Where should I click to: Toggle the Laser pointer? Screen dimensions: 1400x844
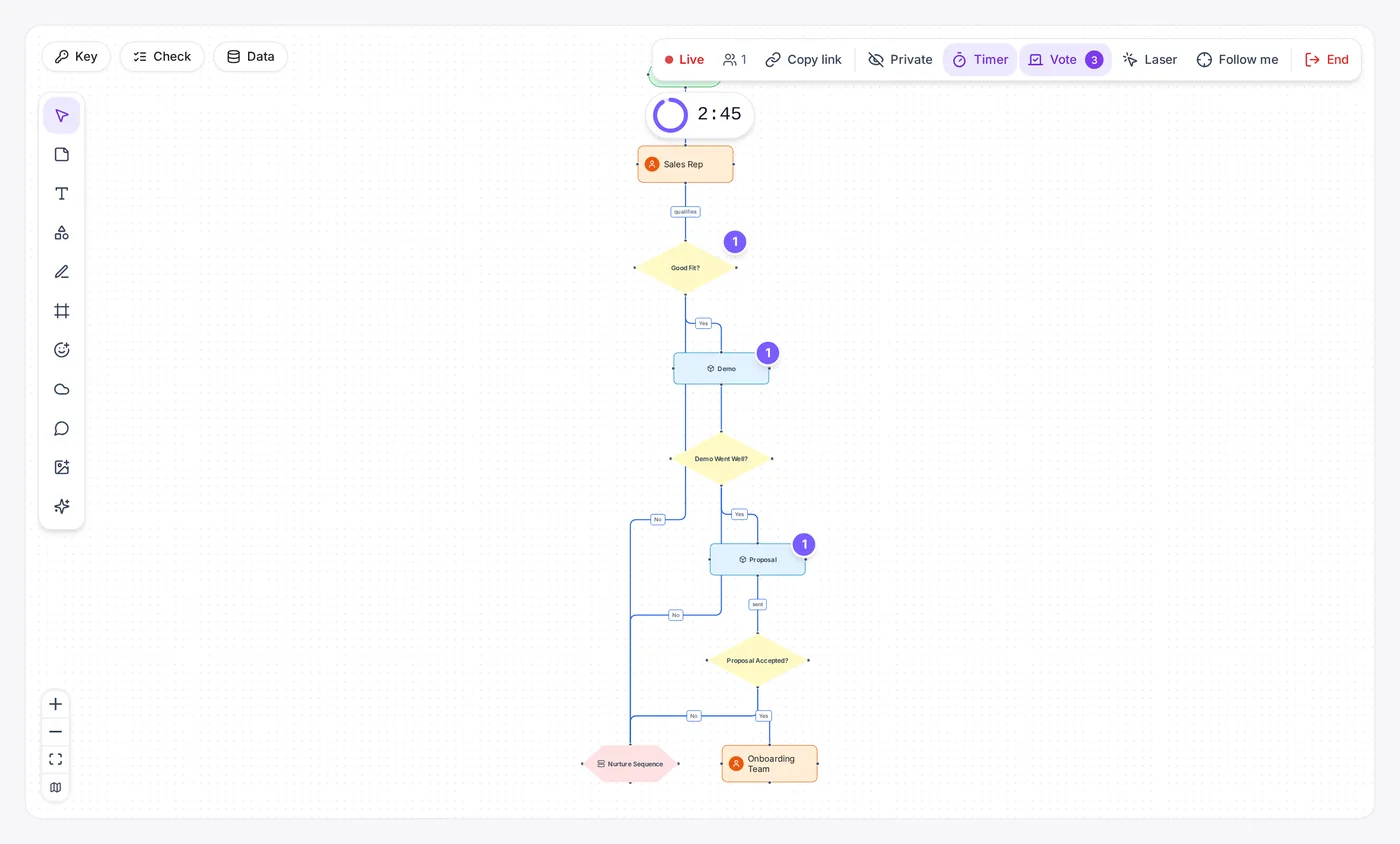(x=1150, y=60)
